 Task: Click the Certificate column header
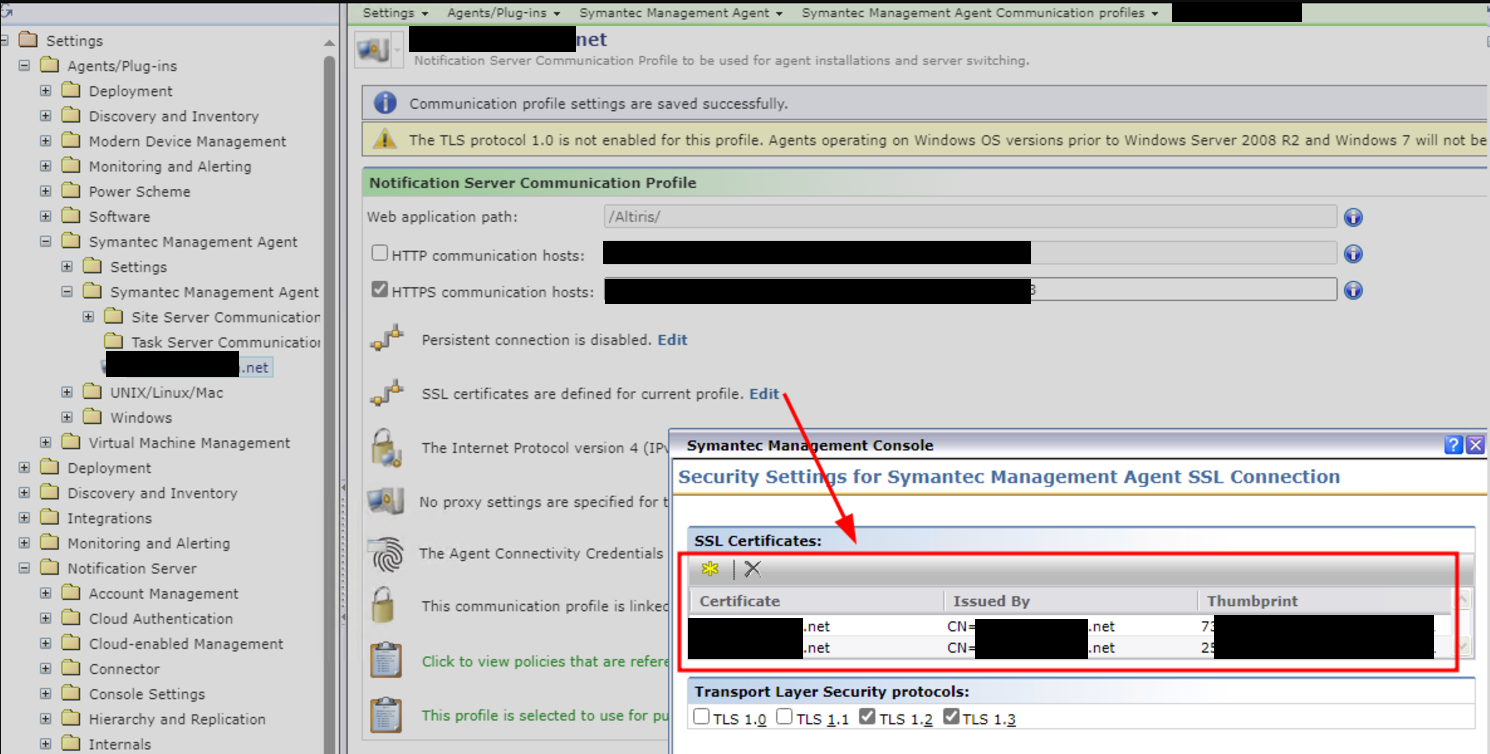coord(816,601)
